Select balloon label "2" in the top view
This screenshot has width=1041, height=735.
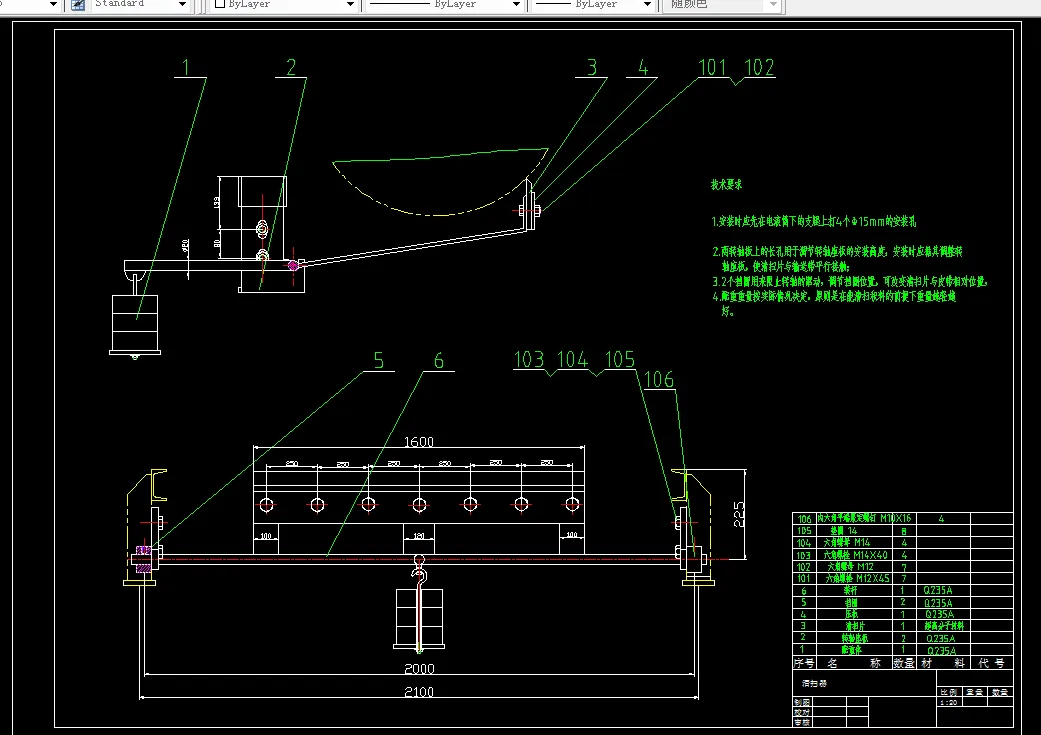[291, 67]
